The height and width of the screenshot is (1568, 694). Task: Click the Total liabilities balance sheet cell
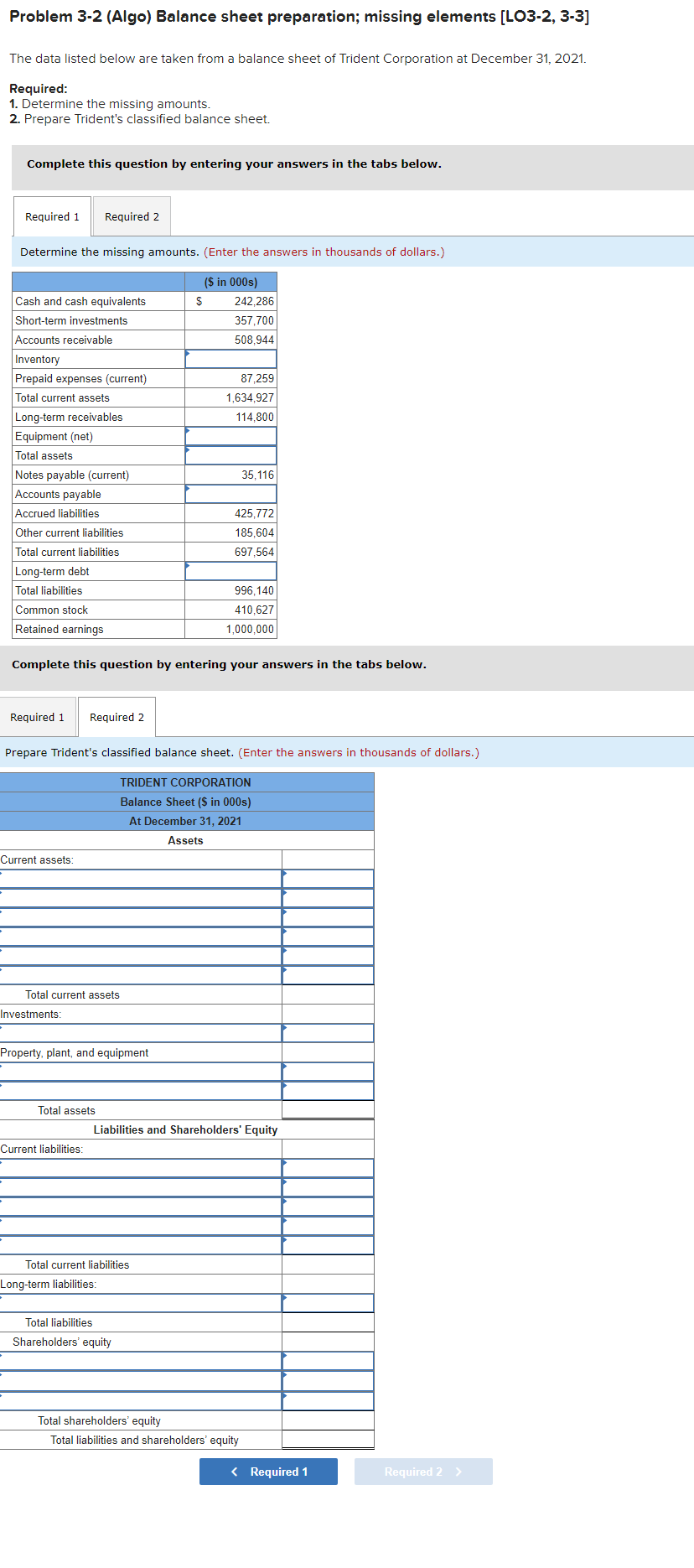pyautogui.click(x=328, y=1322)
